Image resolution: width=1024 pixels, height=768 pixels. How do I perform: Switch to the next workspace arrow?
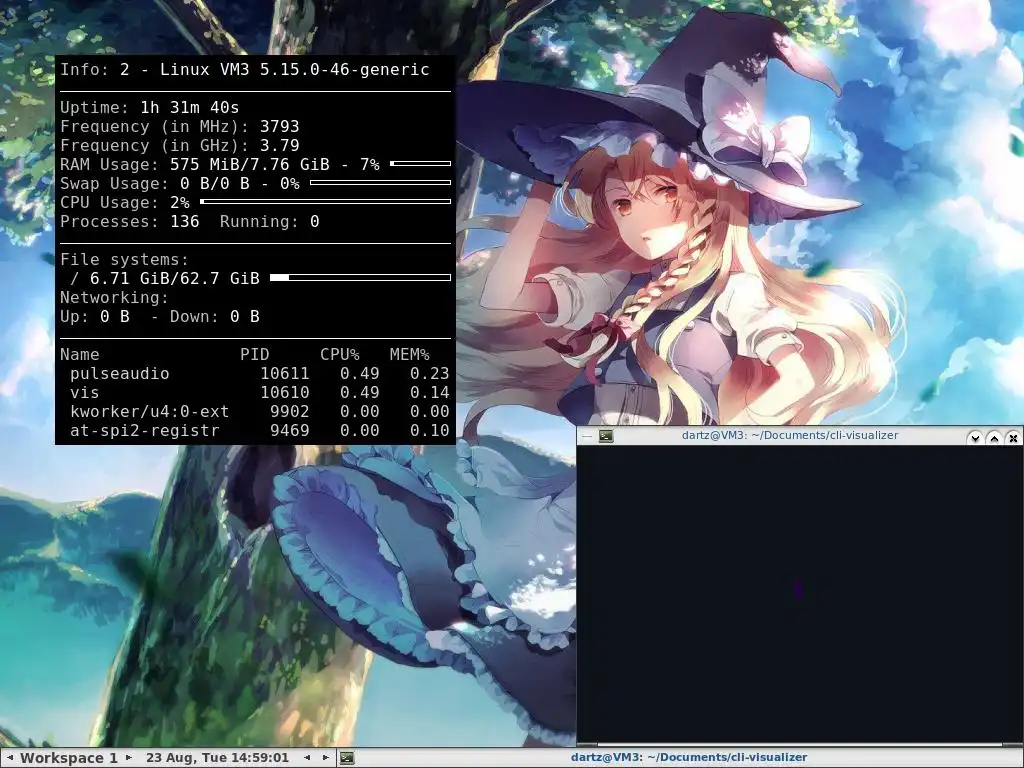(x=129, y=758)
